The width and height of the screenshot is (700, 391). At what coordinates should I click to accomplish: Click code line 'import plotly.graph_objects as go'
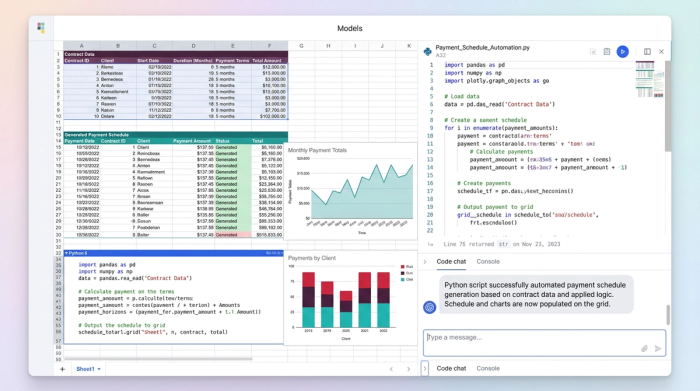[x=496, y=81]
